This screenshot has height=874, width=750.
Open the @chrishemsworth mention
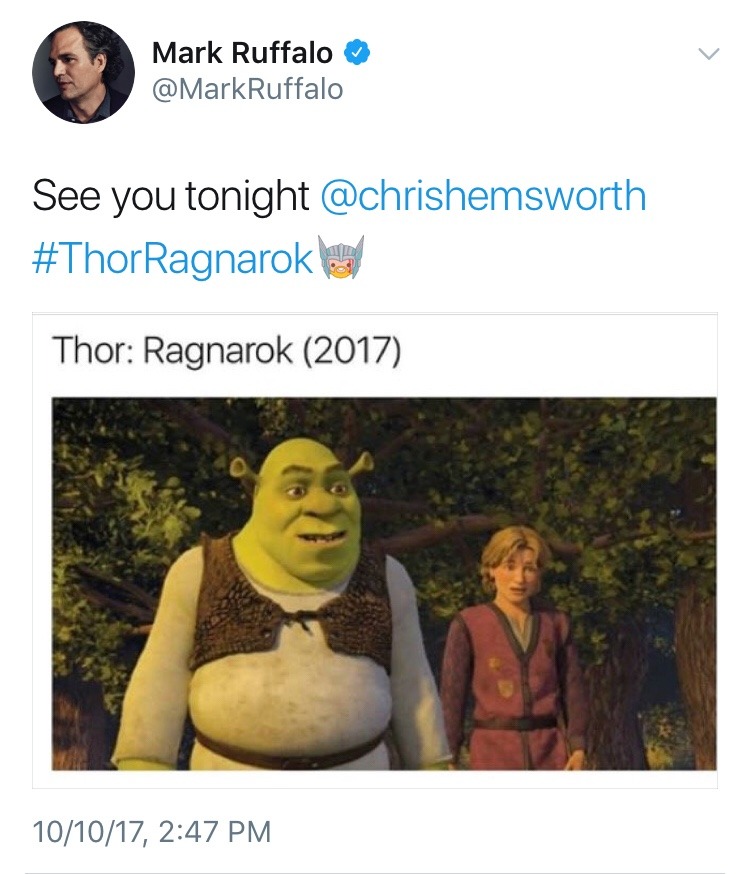pos(483,196)
